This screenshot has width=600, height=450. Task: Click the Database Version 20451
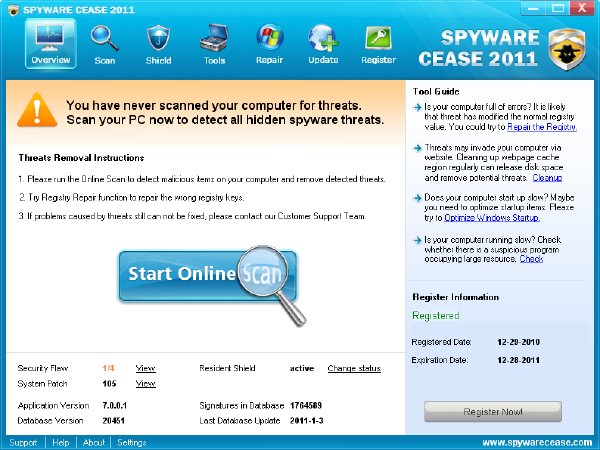tap(114, 421)
